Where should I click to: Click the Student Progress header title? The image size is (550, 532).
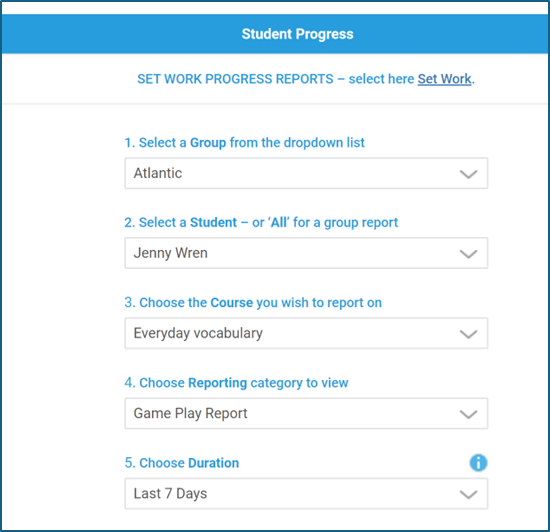[x=297, y=34]
